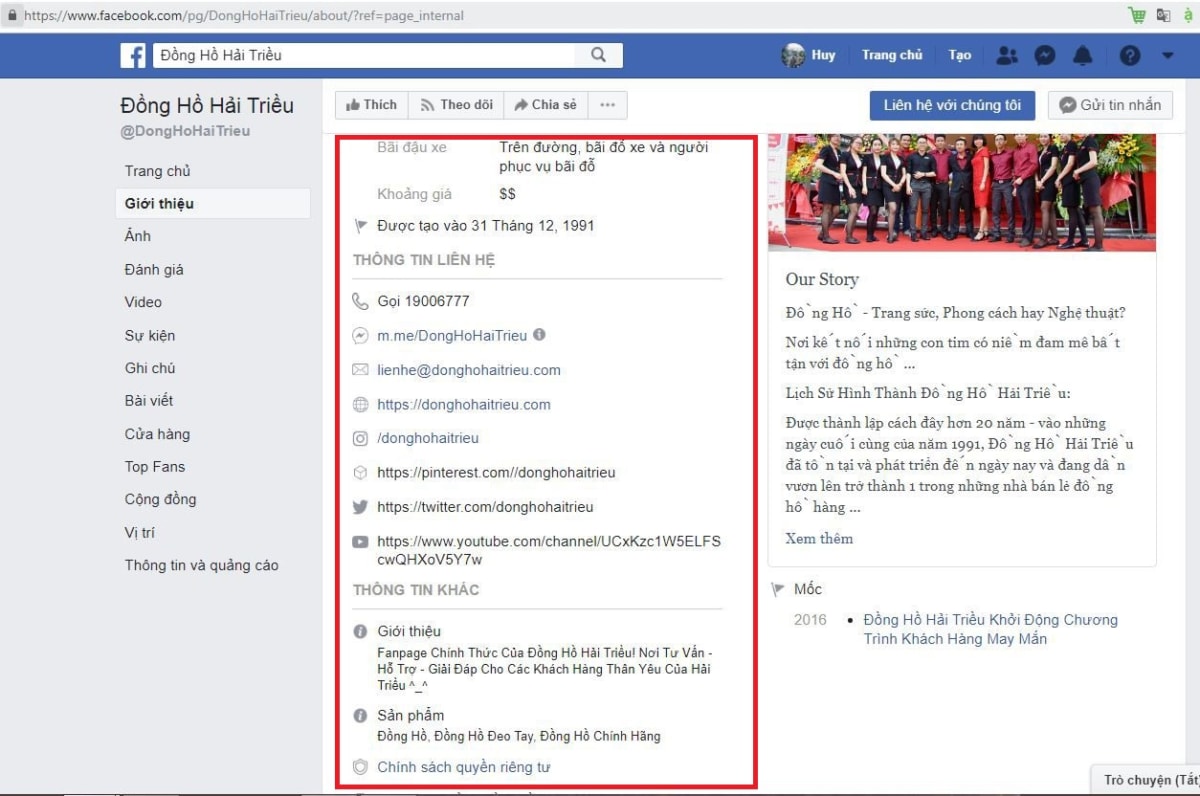
Task: Click the Huy profile avatar
Action: 793,56
